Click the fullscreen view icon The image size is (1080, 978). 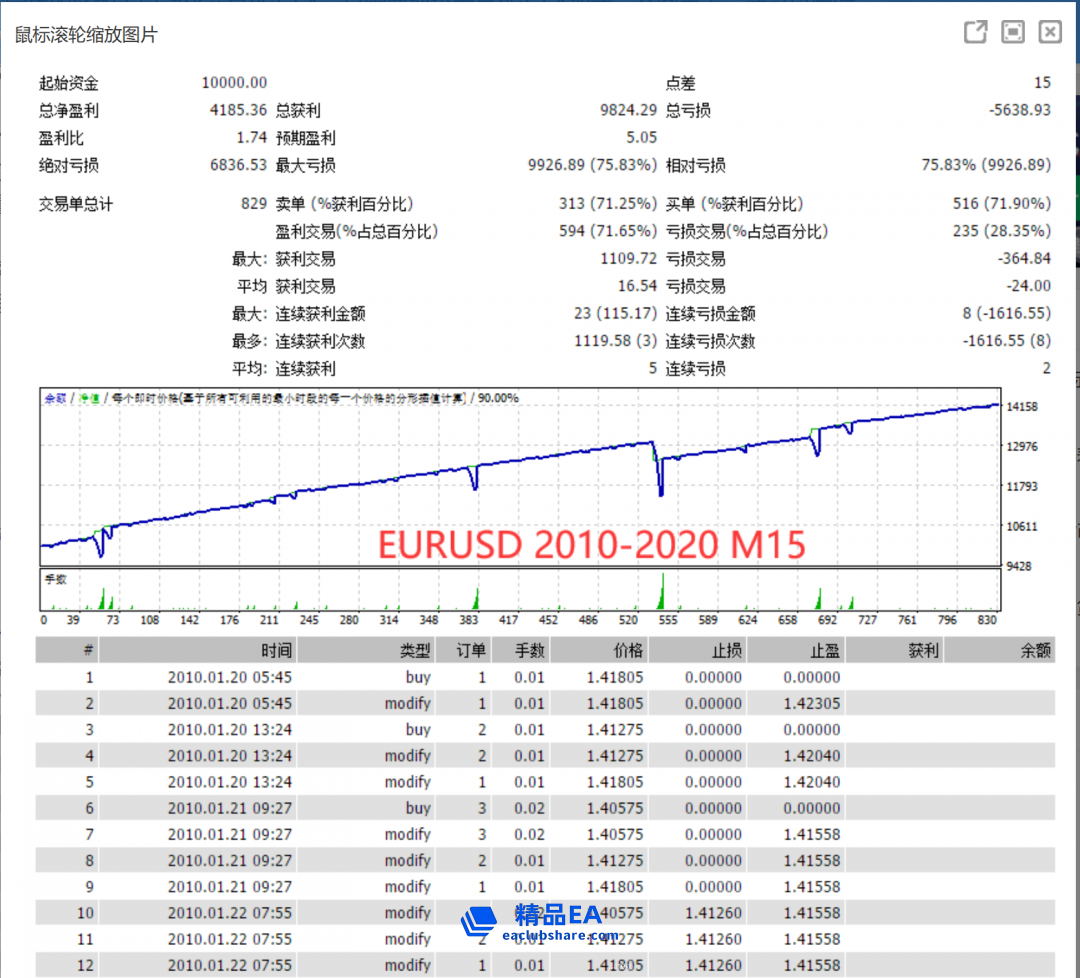(x=1013, y=33)
